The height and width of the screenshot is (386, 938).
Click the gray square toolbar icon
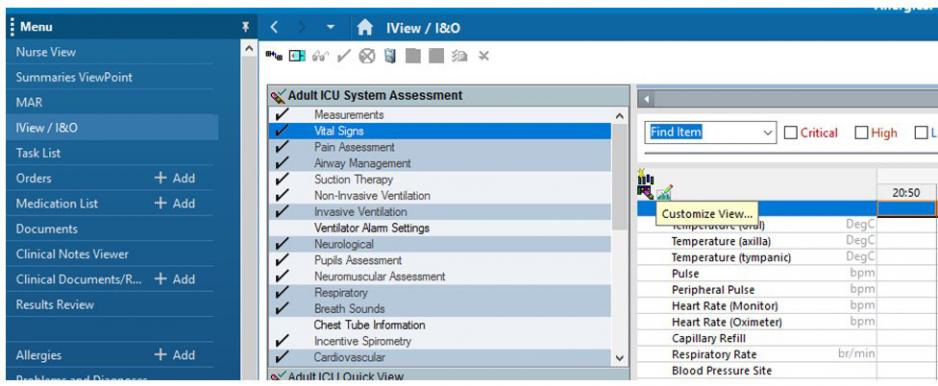tap(436, 56)
